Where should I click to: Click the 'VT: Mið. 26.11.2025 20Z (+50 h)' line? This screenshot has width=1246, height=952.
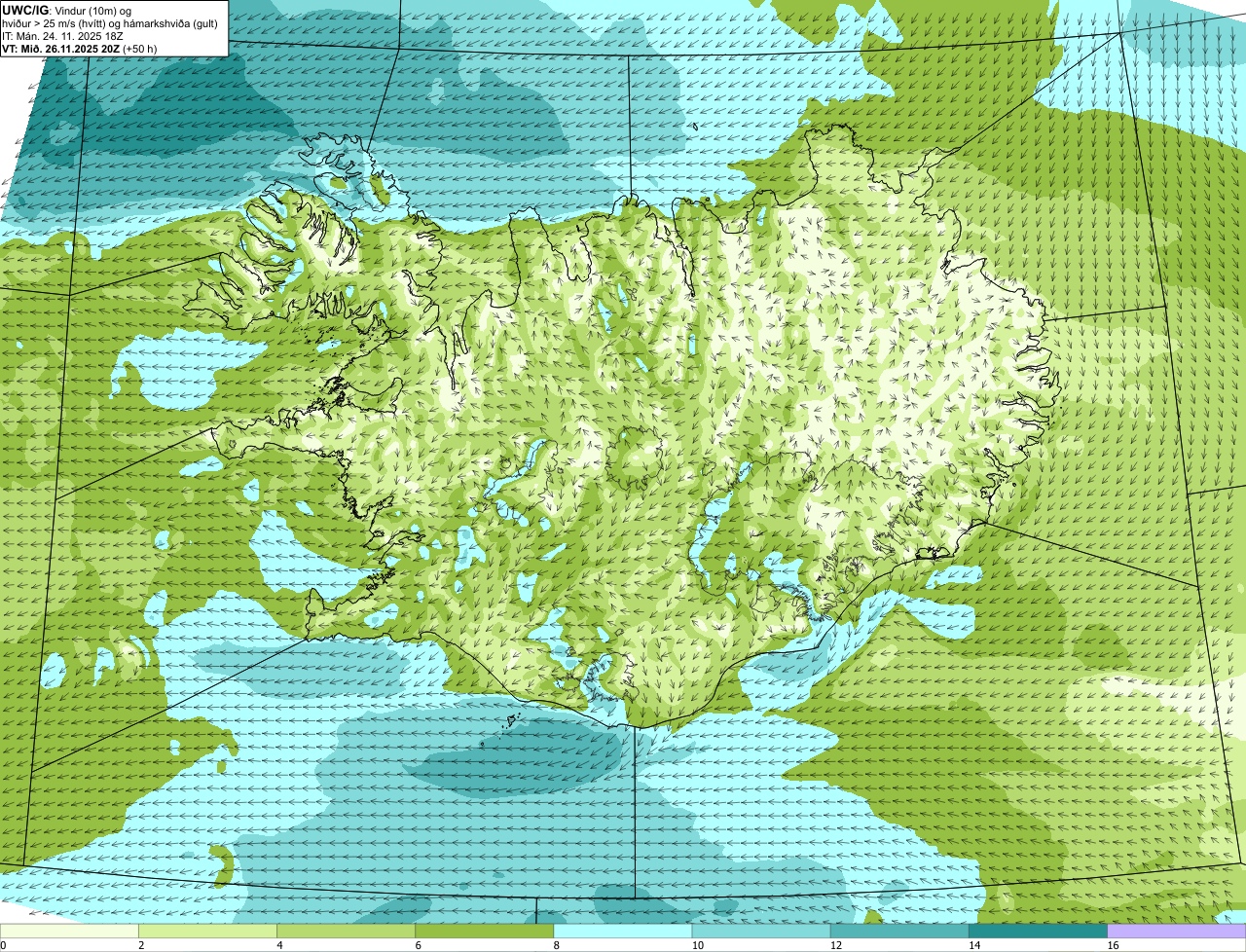click(80, 48)
